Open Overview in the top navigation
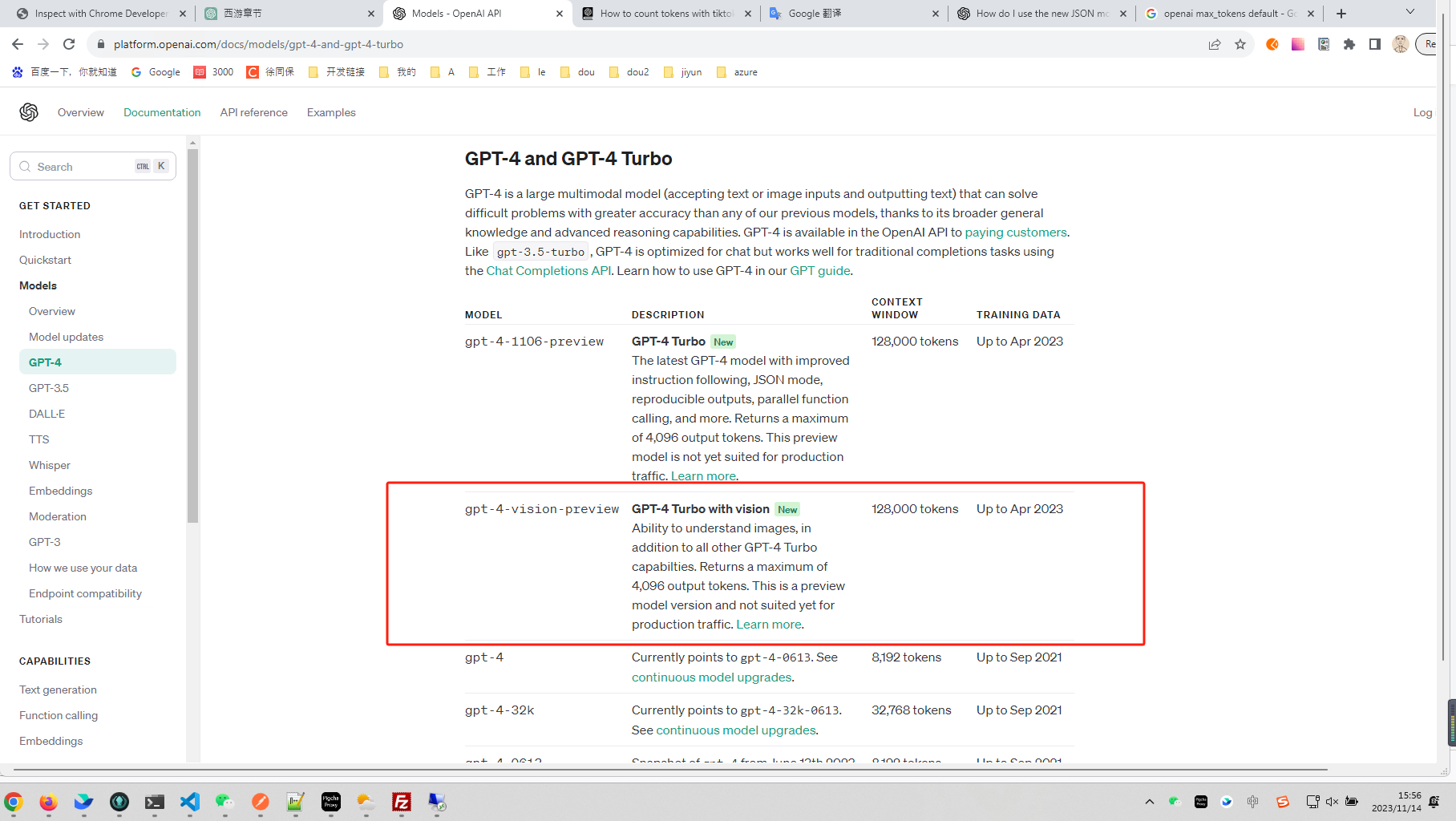Screen dimensions: 1456x821 [81, 112]
